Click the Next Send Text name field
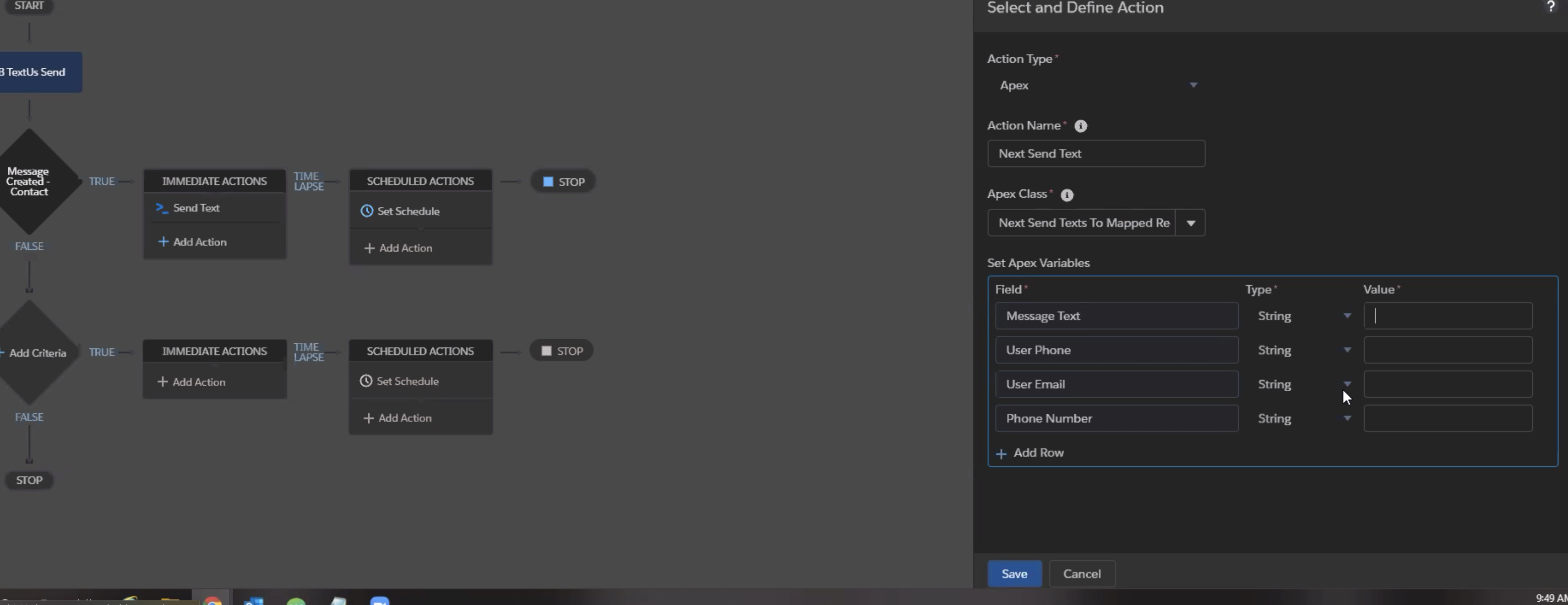 [1096, 153]
